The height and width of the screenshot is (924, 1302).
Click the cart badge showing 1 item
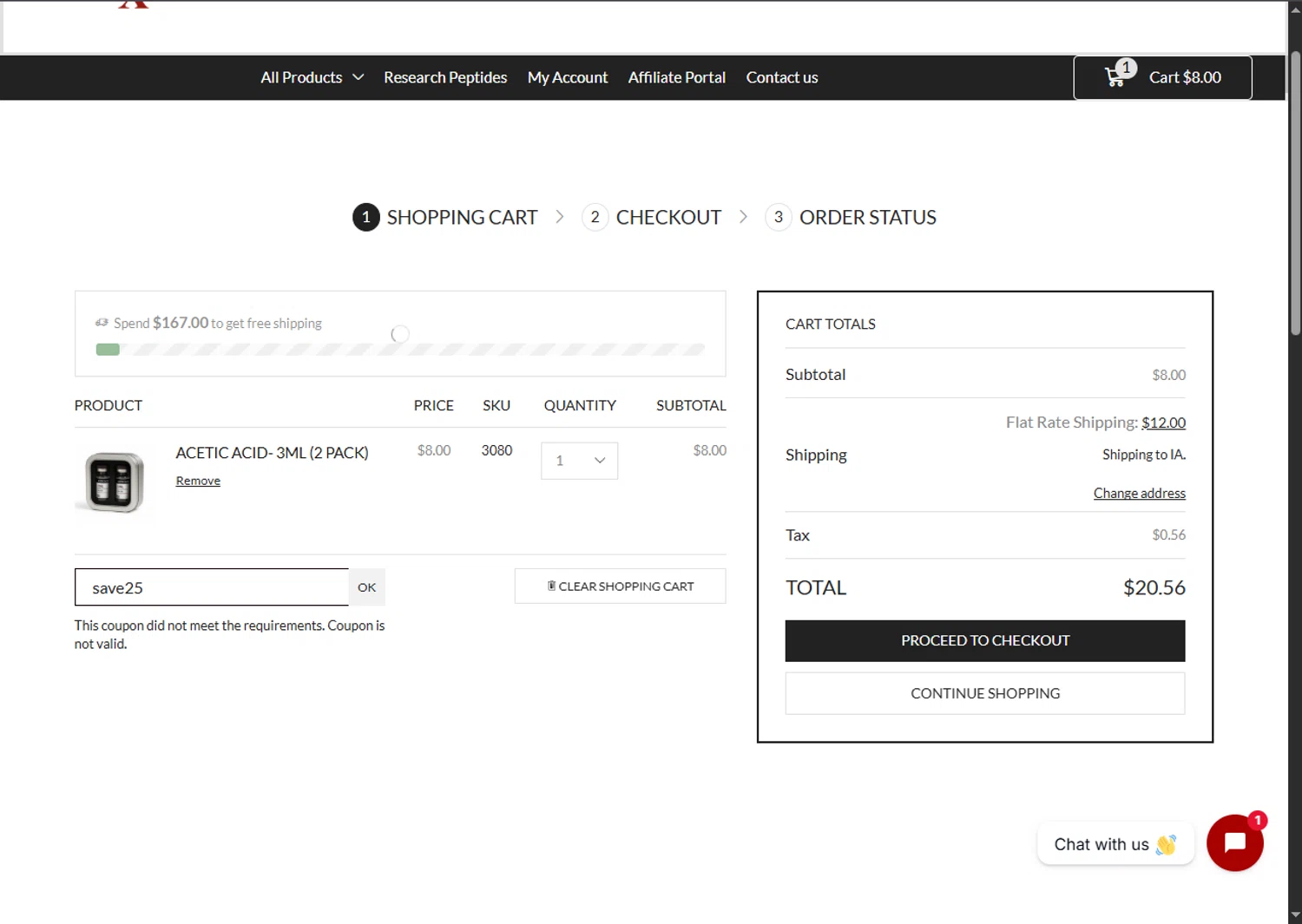[x=1126, y=68]
